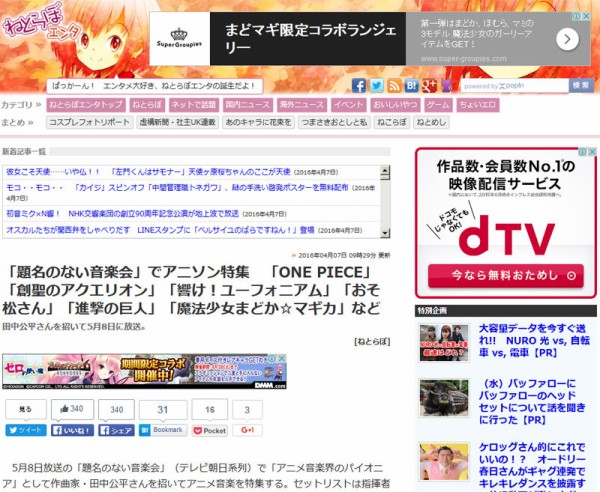Click the 見る tweet count bubble
Viewport: 600px width, 492px height.
26,409
